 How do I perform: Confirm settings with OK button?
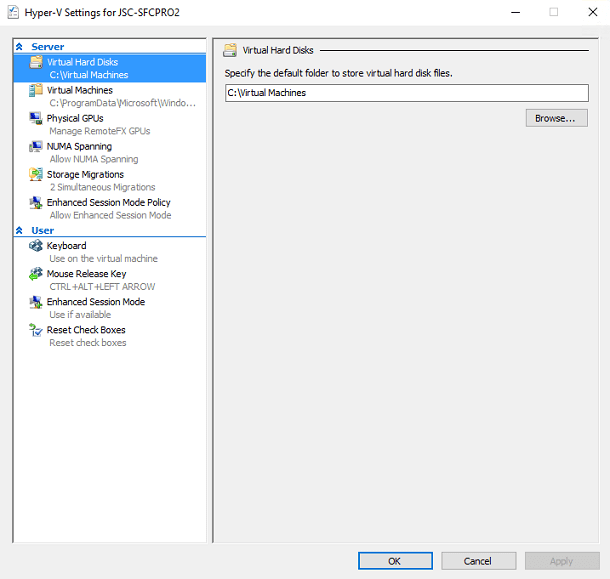tap(395, 561)
